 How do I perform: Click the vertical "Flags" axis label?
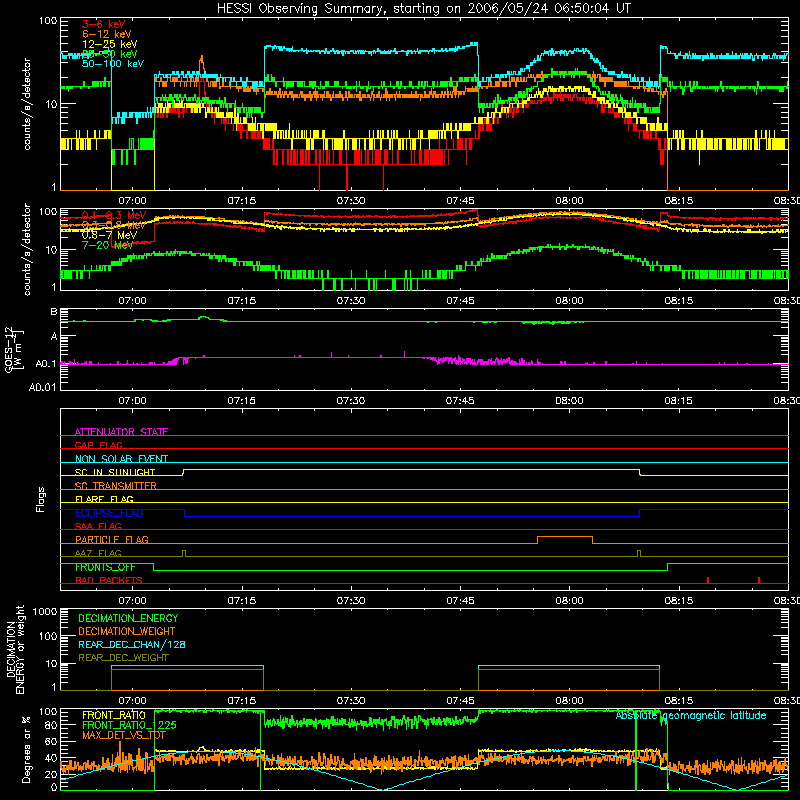(x=41, y=499)
